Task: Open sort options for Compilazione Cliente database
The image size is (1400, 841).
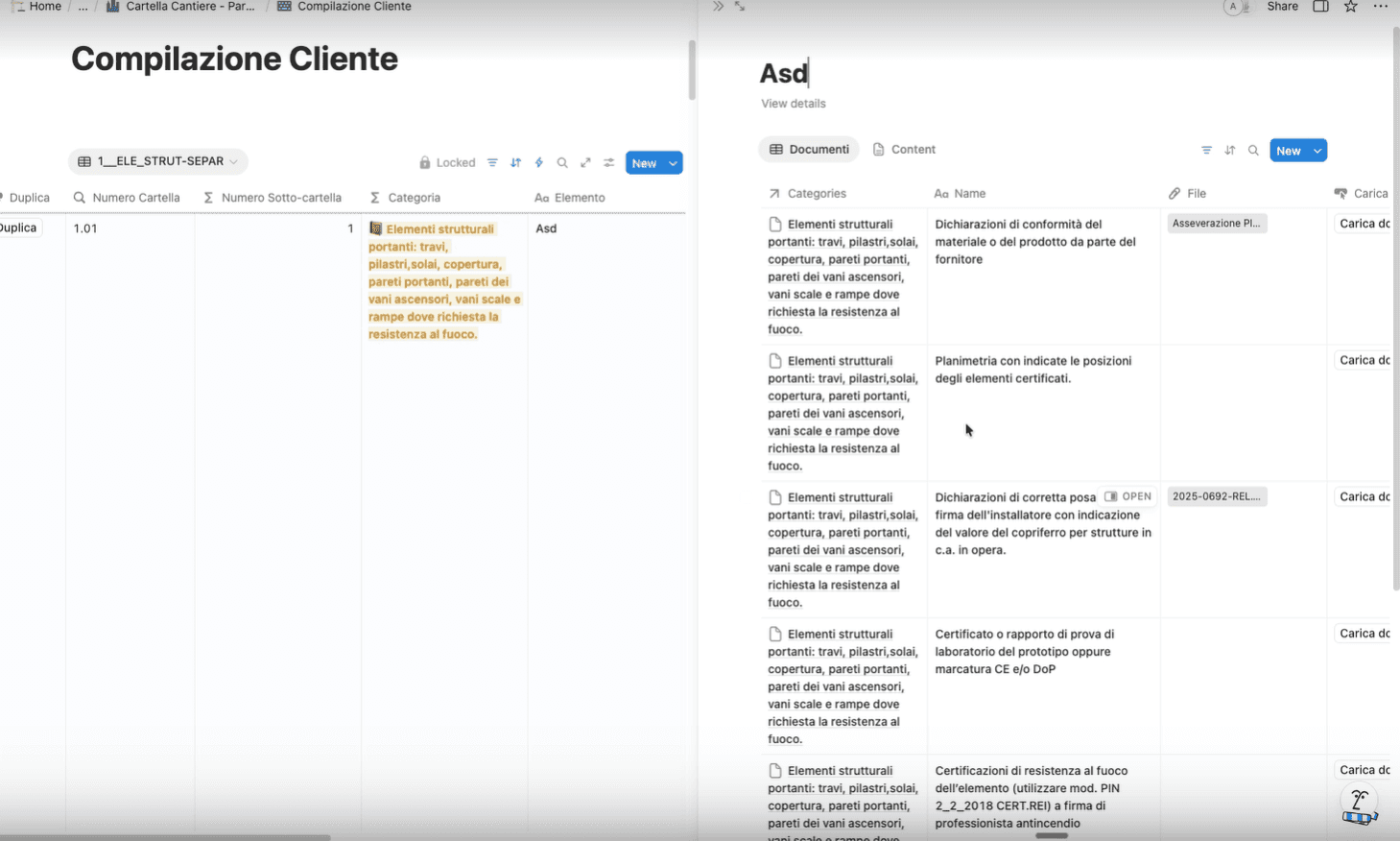Action: (x=515, y=162)
